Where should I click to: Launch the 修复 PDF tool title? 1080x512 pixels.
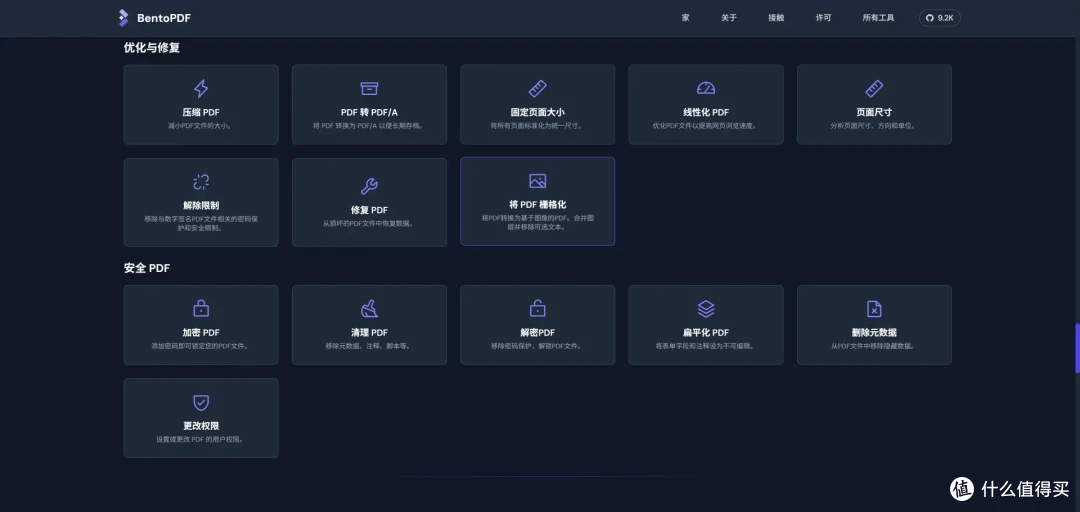coord(369,210)
